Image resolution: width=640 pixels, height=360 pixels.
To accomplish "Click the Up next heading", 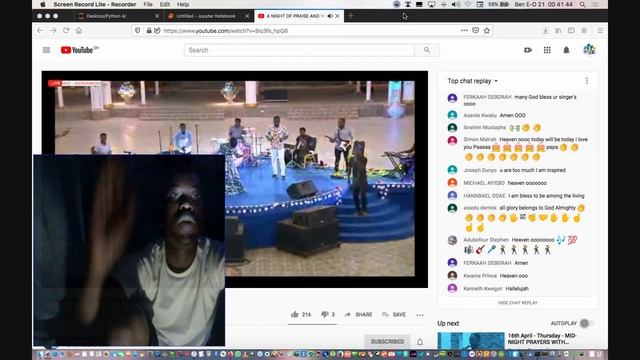I will (x=448, y=323).
